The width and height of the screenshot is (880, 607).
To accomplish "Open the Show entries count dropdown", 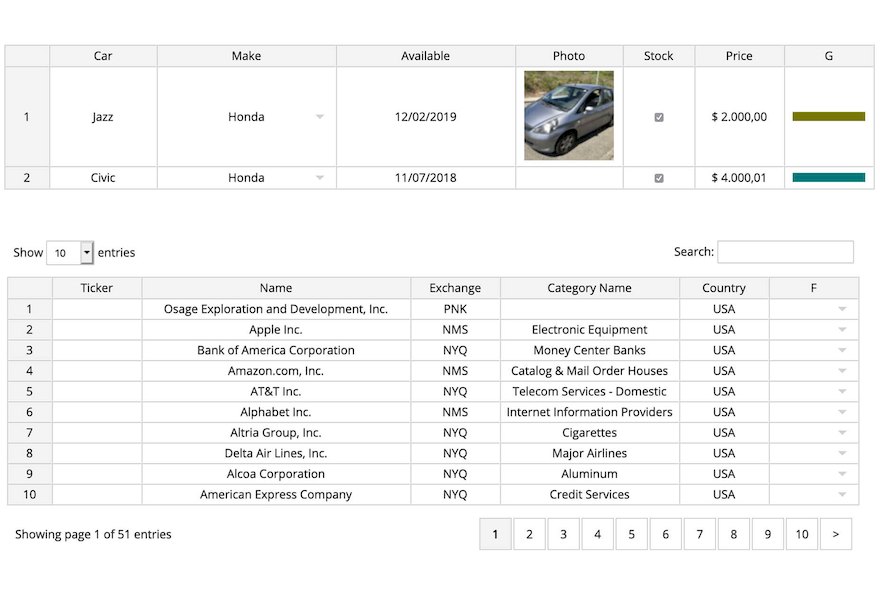I will pos(70,253).
